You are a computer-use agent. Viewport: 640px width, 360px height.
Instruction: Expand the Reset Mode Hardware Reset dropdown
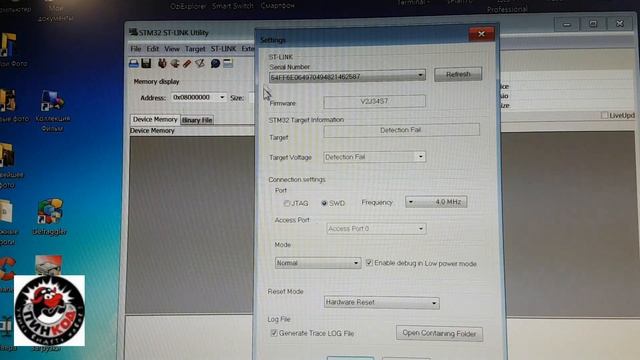(x=434, y=303)
